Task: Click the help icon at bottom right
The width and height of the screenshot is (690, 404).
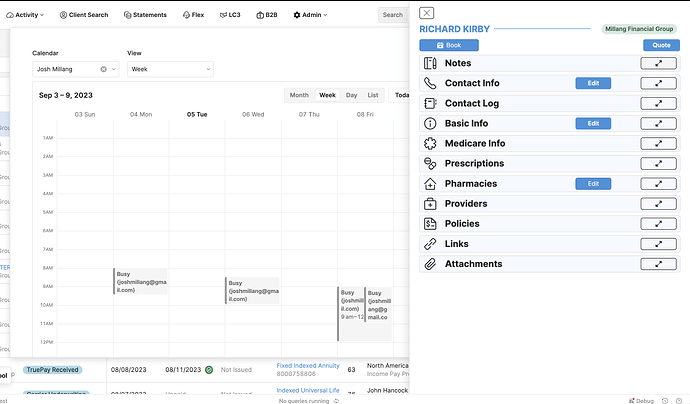Action: (x=679, y=400)
